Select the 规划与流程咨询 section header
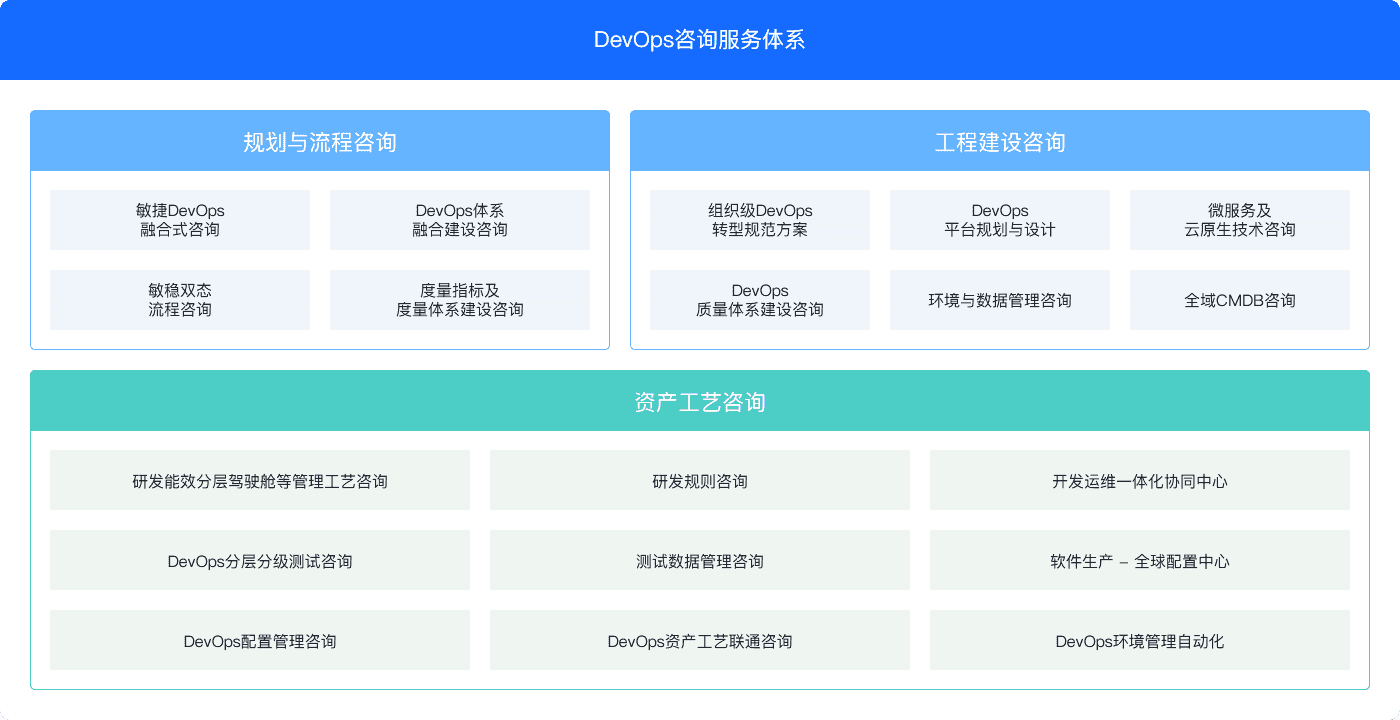 (320, 140)
